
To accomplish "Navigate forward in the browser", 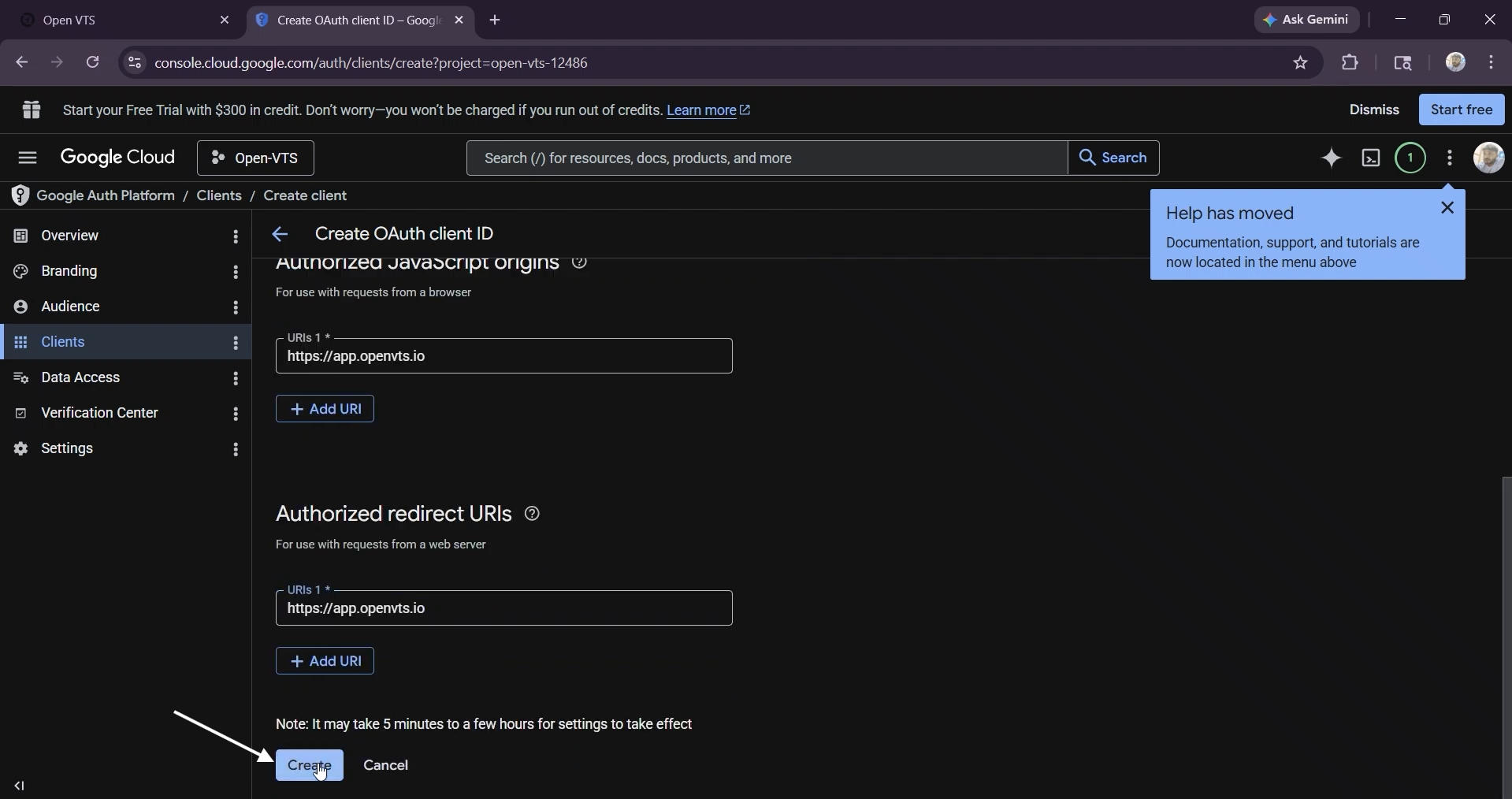I will coord(57,62).
